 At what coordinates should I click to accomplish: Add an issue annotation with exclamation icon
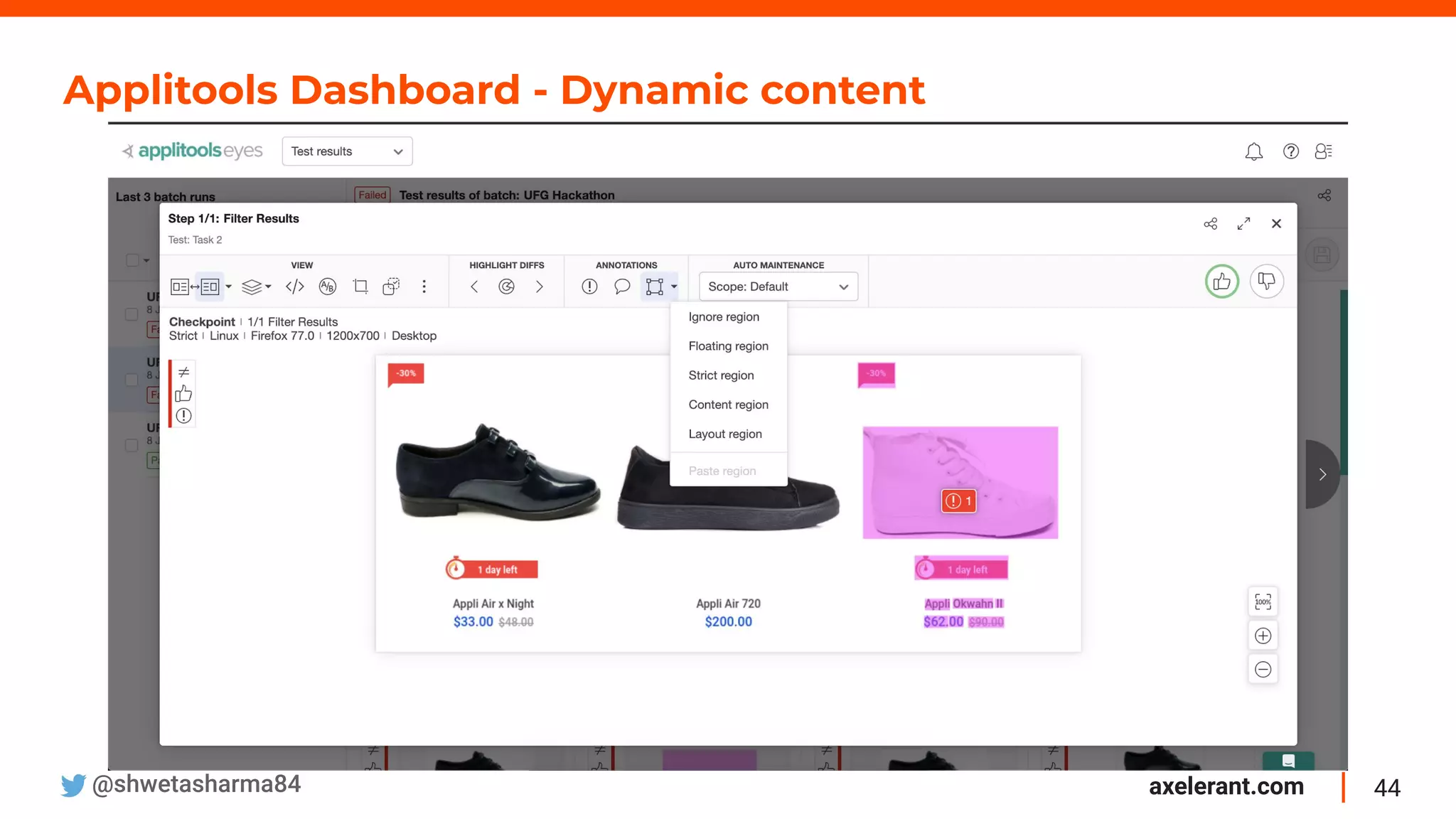tap(589, 287)
